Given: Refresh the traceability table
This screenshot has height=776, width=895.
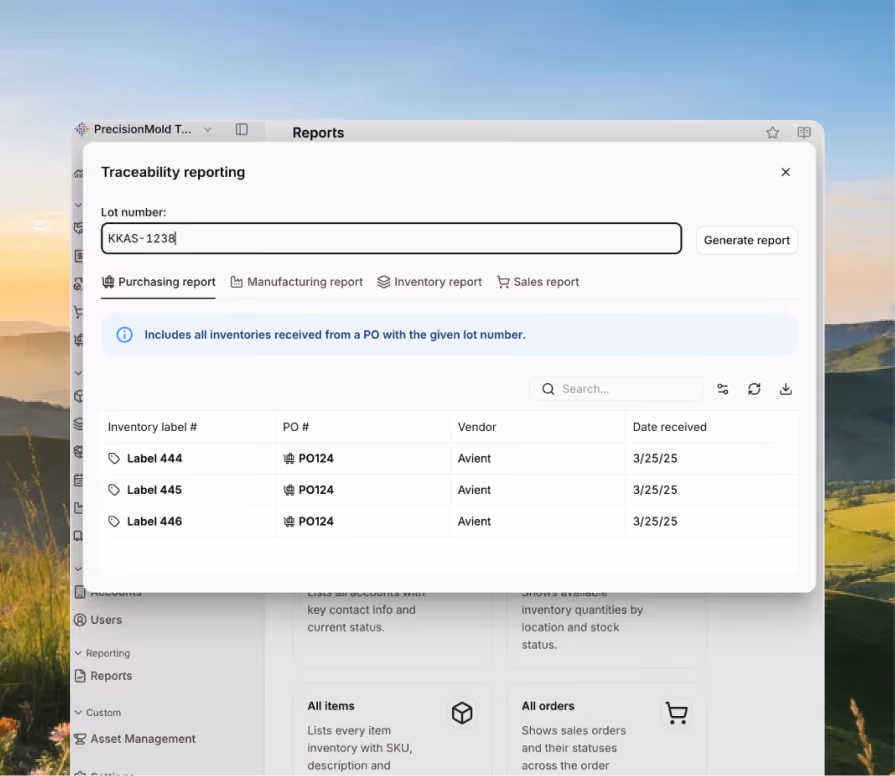Looking at the screenshot, I should click(x=754, y=389).
